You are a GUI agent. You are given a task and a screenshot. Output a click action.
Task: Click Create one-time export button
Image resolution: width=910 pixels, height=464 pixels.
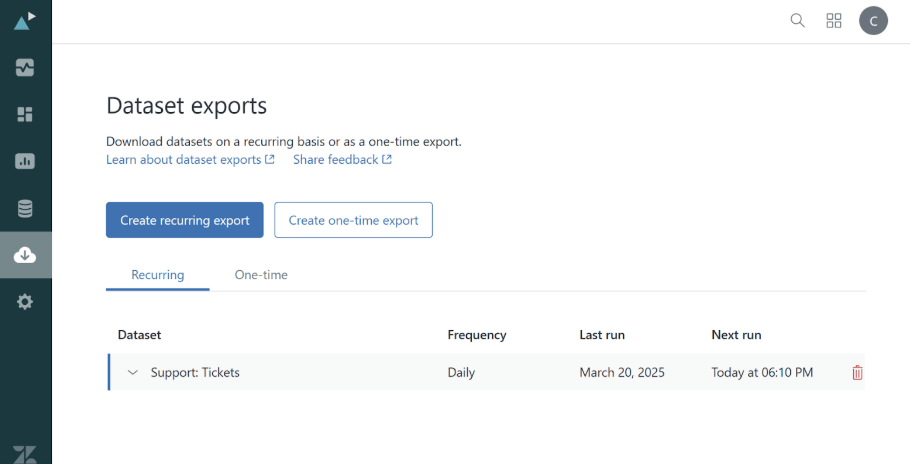coord(353,220)
